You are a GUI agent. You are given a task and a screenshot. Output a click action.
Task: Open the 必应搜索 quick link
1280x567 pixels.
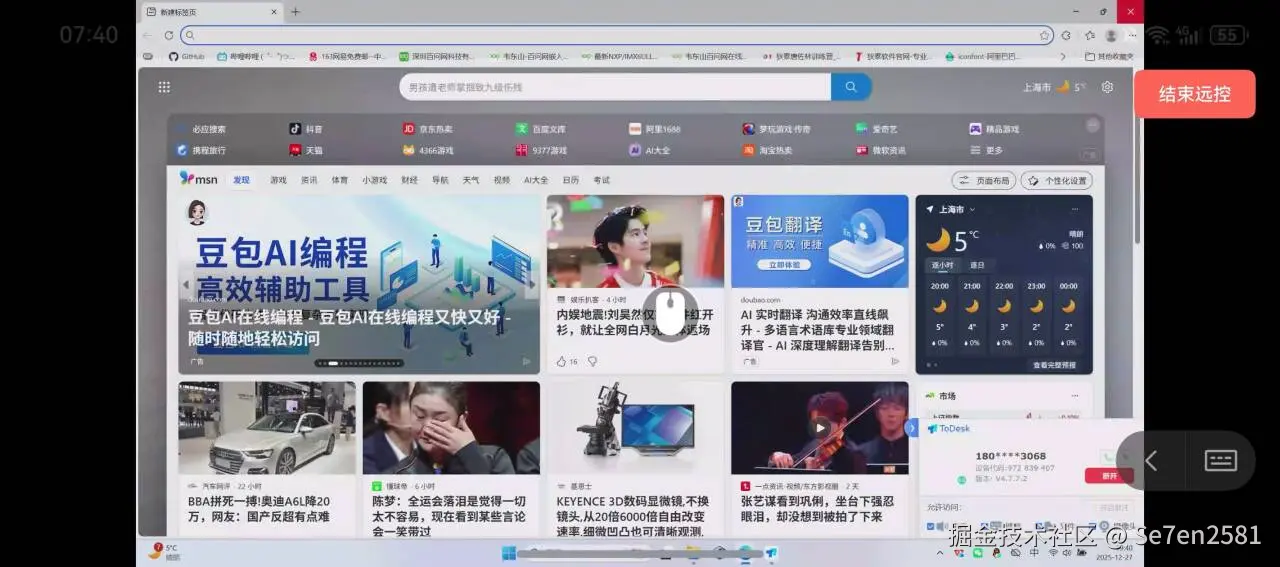click(202, 129)
